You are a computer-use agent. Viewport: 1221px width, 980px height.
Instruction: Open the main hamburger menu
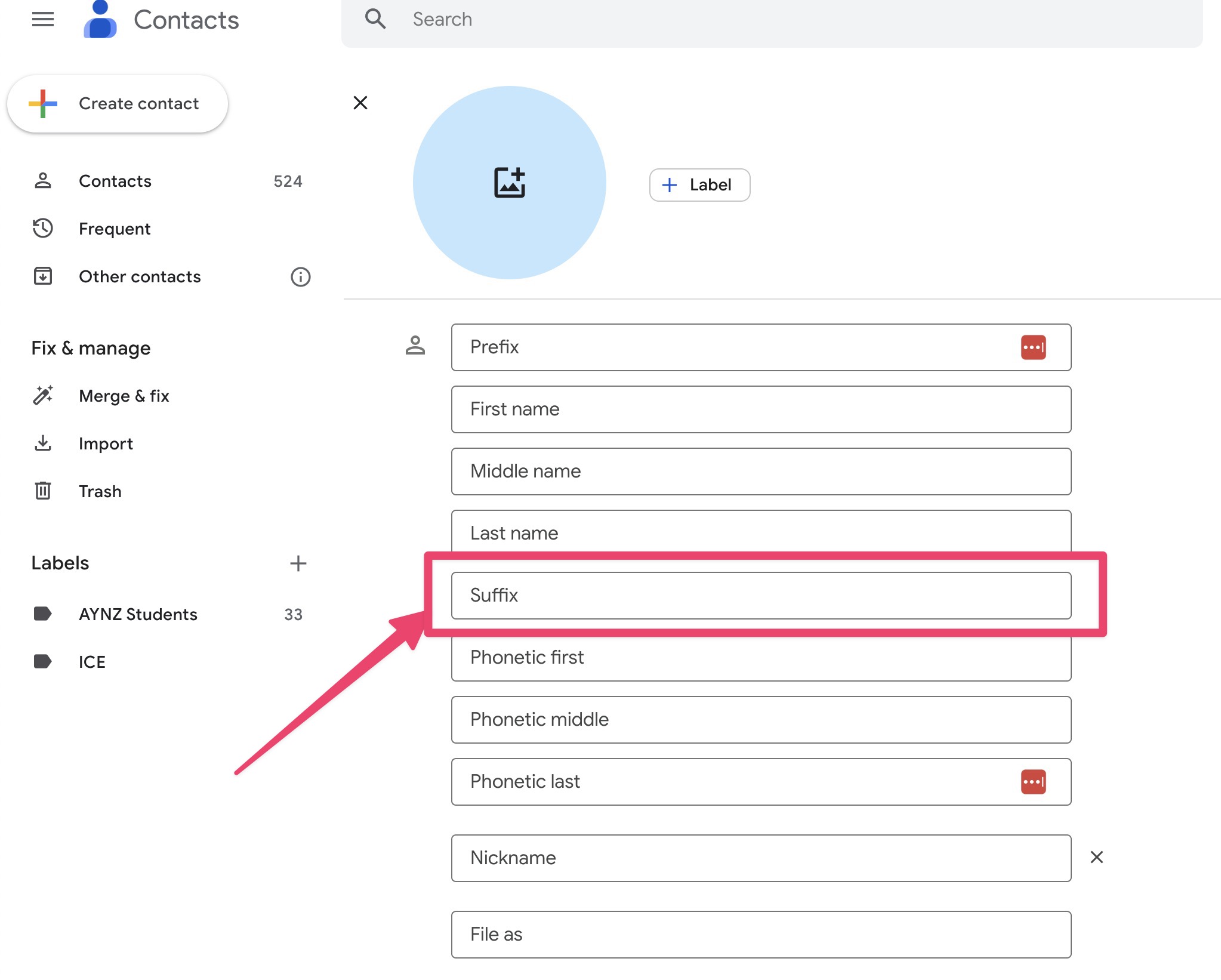click(x=43, y=19)
